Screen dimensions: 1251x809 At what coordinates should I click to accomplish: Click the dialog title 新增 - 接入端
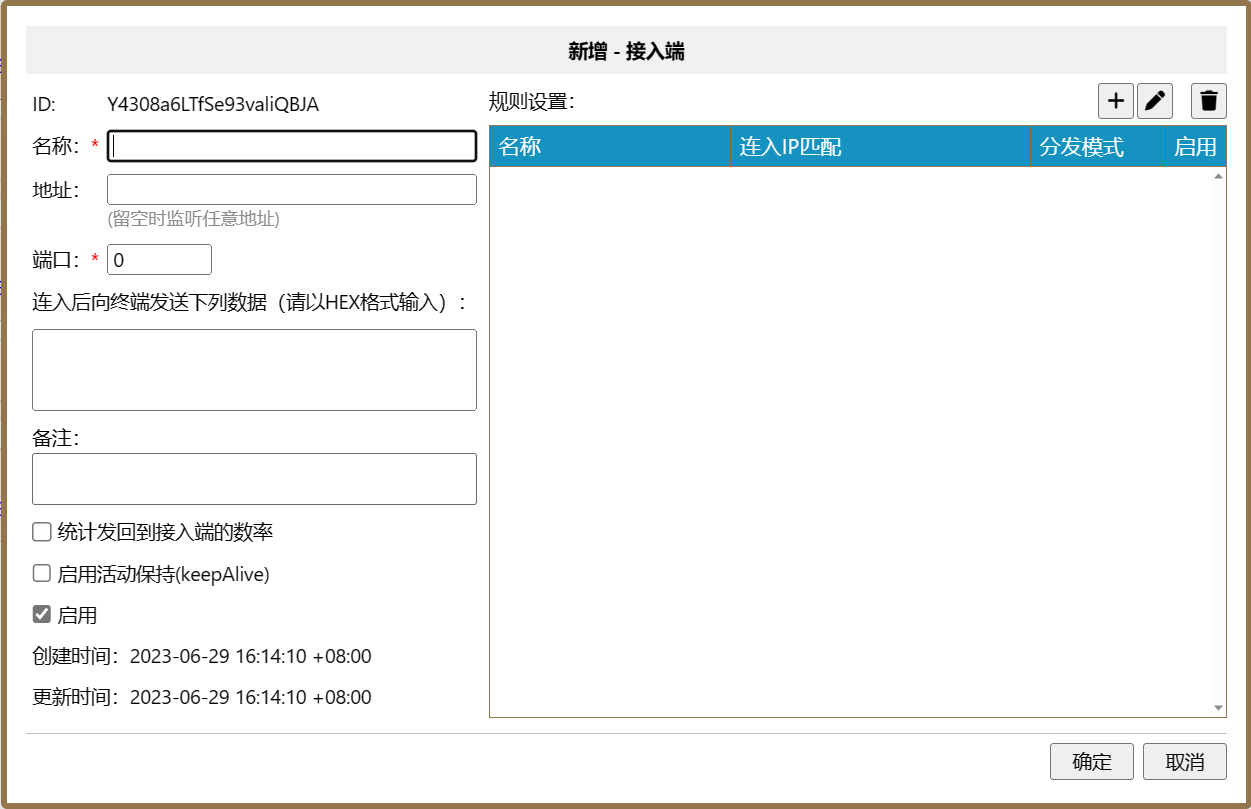coord(626,52)
